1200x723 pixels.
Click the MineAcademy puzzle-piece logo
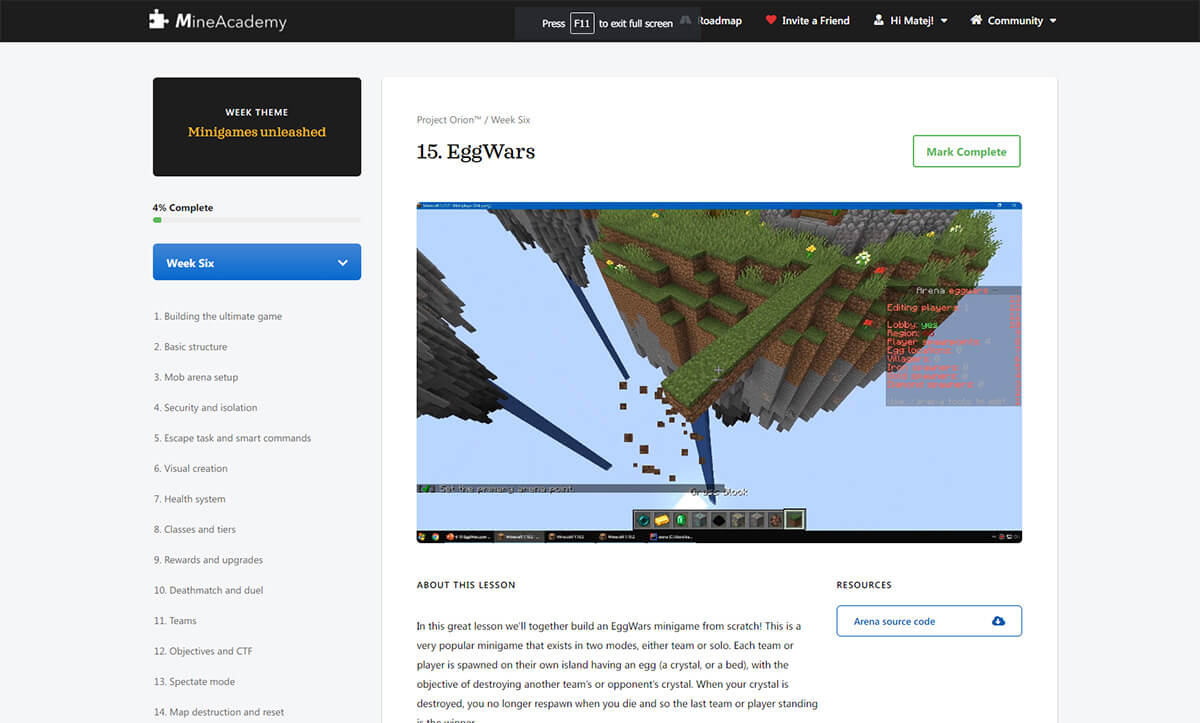[159, 20]
